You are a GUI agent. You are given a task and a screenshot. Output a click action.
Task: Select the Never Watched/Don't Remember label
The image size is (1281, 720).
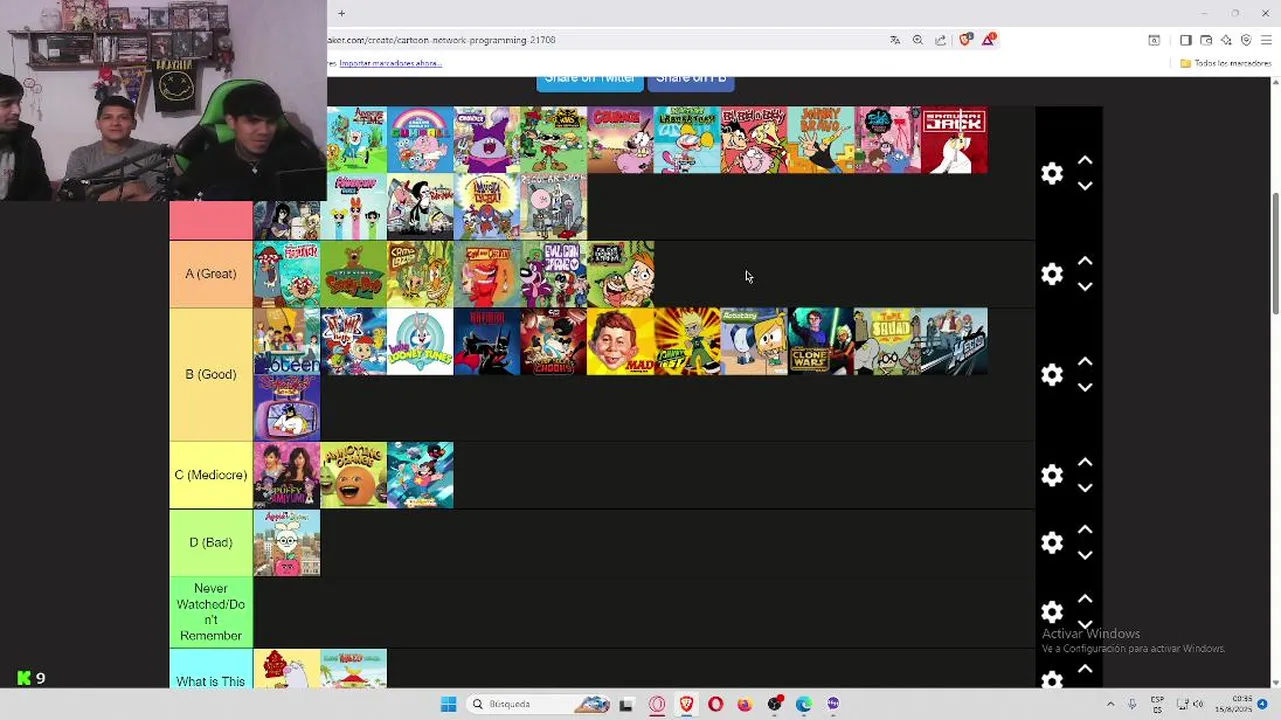211,612
